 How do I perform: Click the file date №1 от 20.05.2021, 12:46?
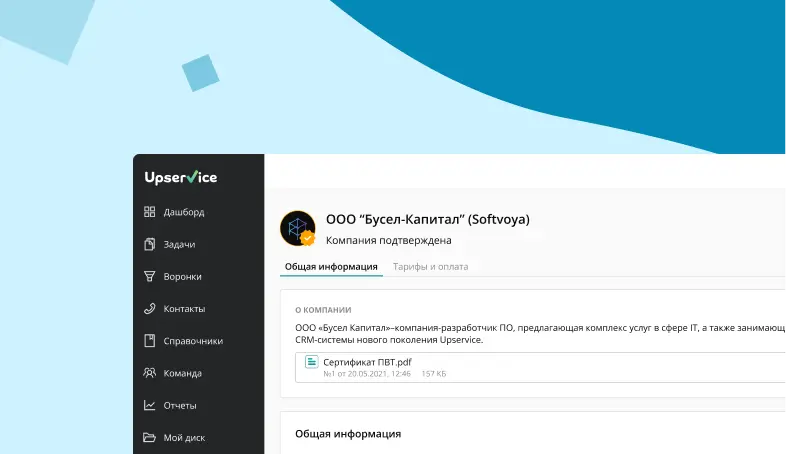367,374
